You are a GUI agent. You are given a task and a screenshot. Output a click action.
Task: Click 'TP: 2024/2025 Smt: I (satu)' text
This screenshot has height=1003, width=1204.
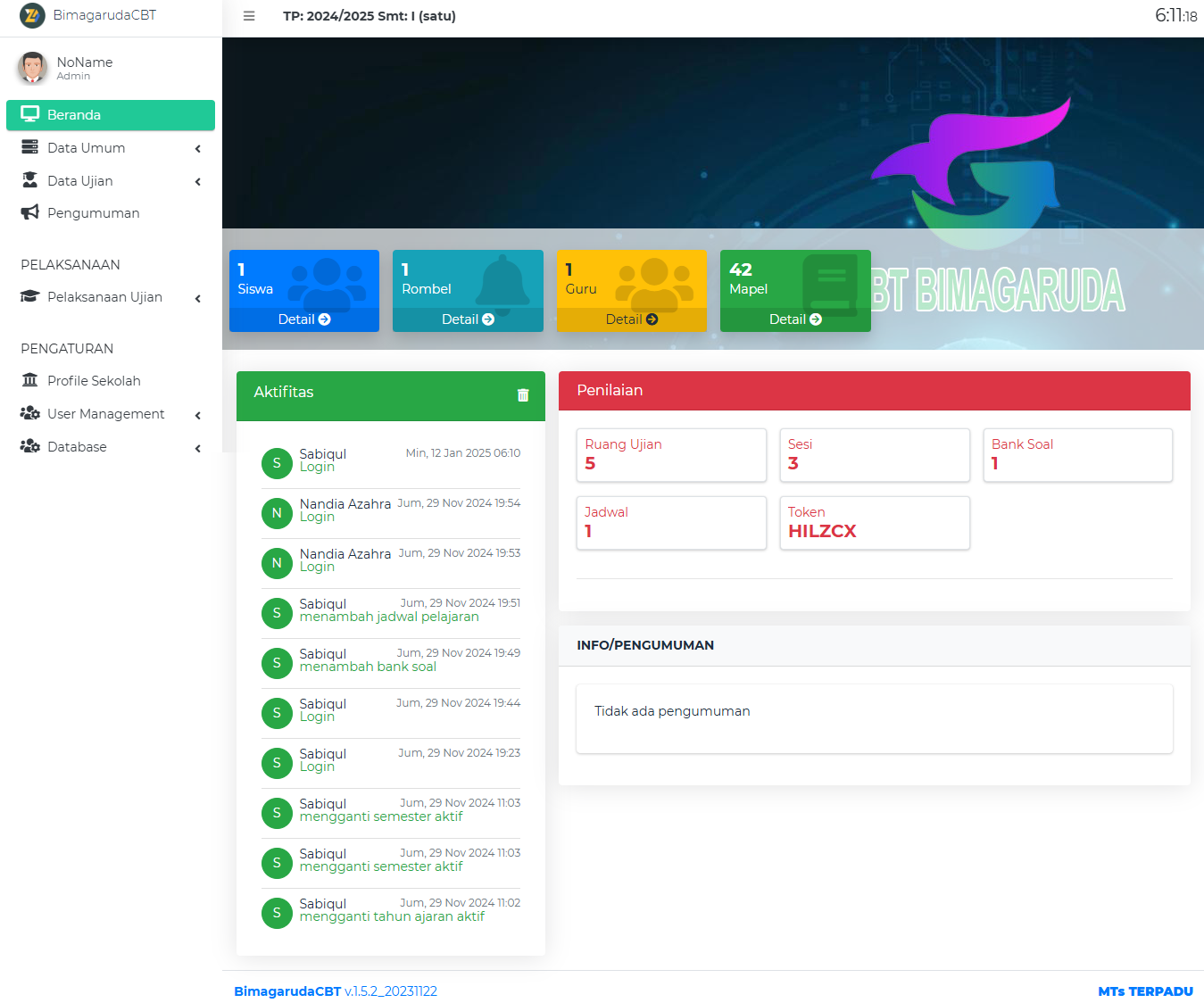click(370, 16)
